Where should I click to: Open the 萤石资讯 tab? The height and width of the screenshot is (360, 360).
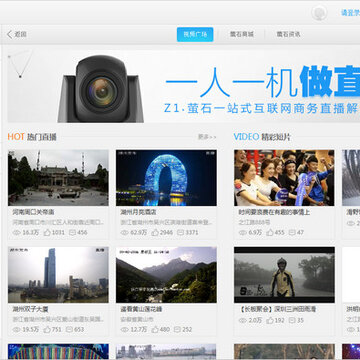(x=288, y=34)
